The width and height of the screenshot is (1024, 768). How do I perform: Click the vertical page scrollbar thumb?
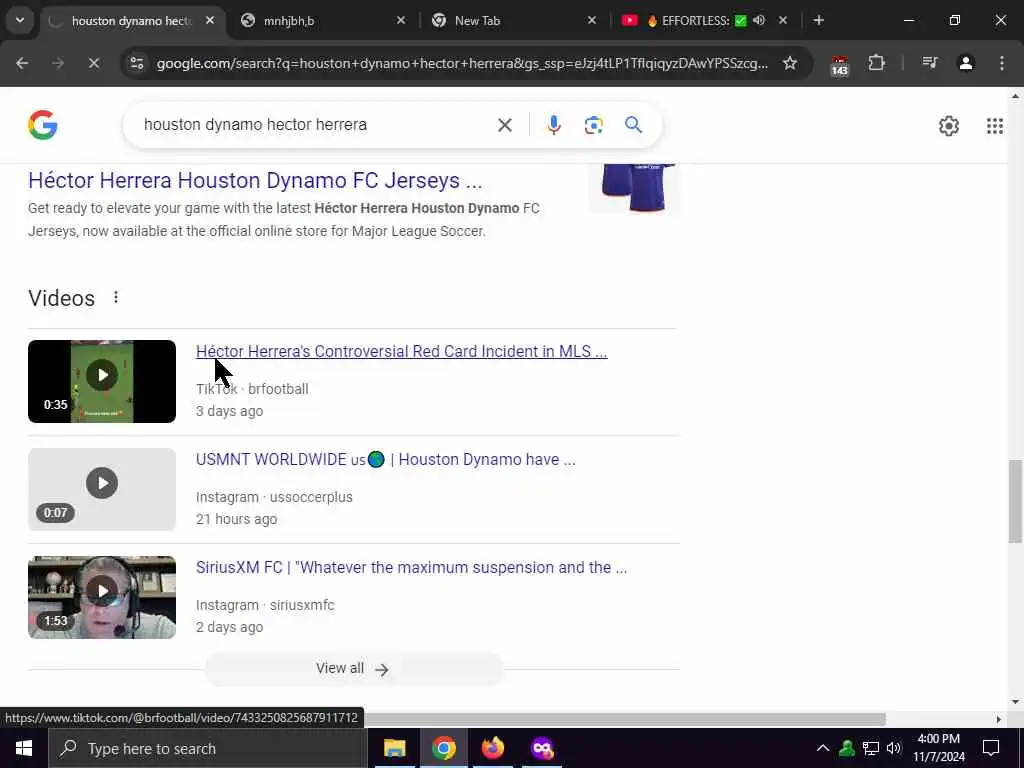point(1015,501)
